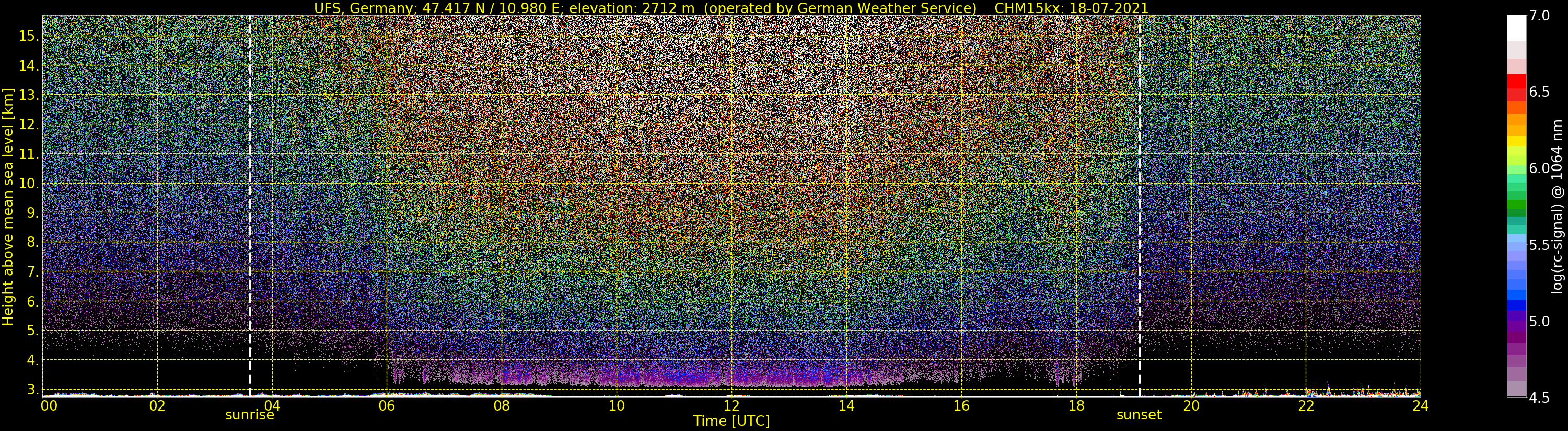Viewport: 1568px width, 431px height.
Task: Click the height tick label '11.'
Action: coord(29,154)
